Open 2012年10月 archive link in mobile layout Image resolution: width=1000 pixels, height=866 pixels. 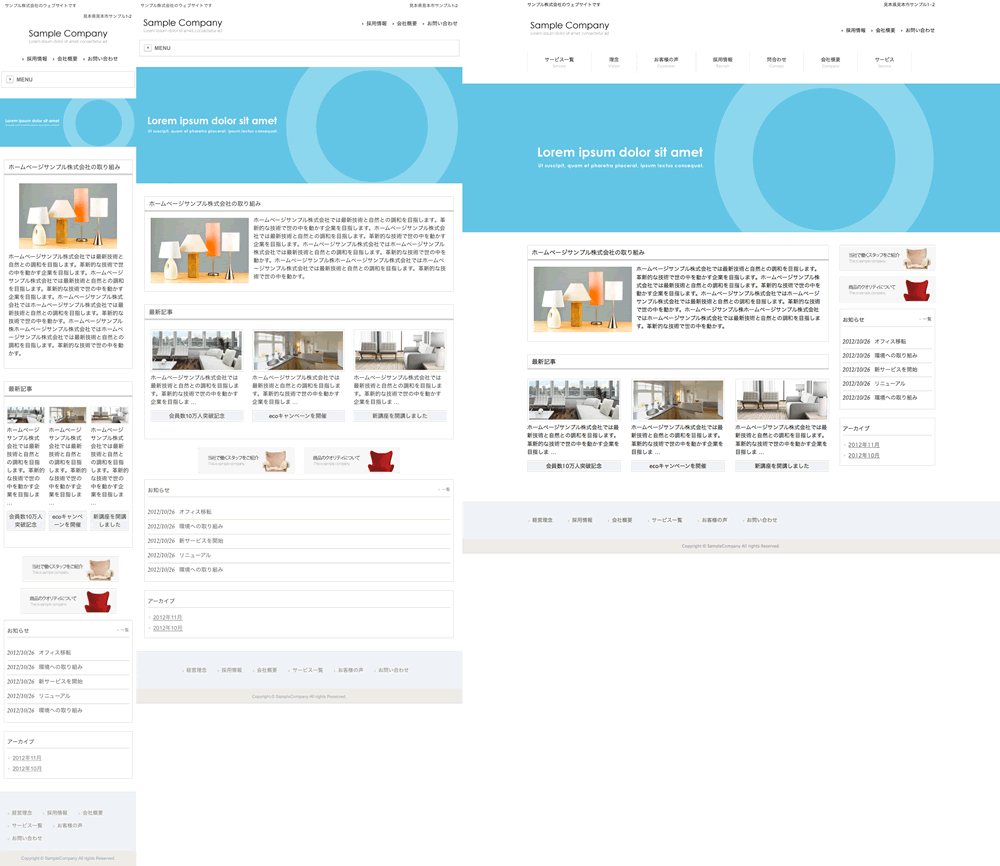tap(27, 768)
